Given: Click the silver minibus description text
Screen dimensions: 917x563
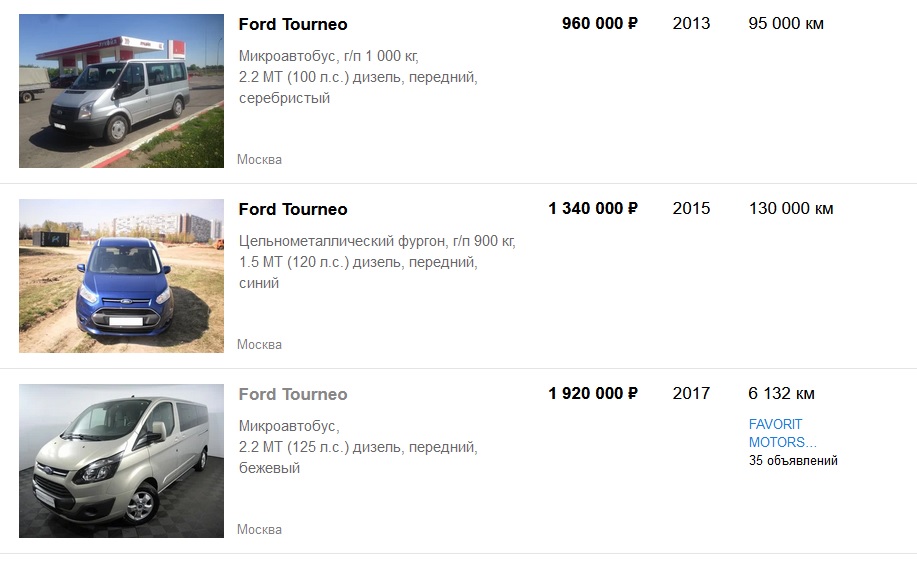Looking at the screenshot, I should coord(358,77).
